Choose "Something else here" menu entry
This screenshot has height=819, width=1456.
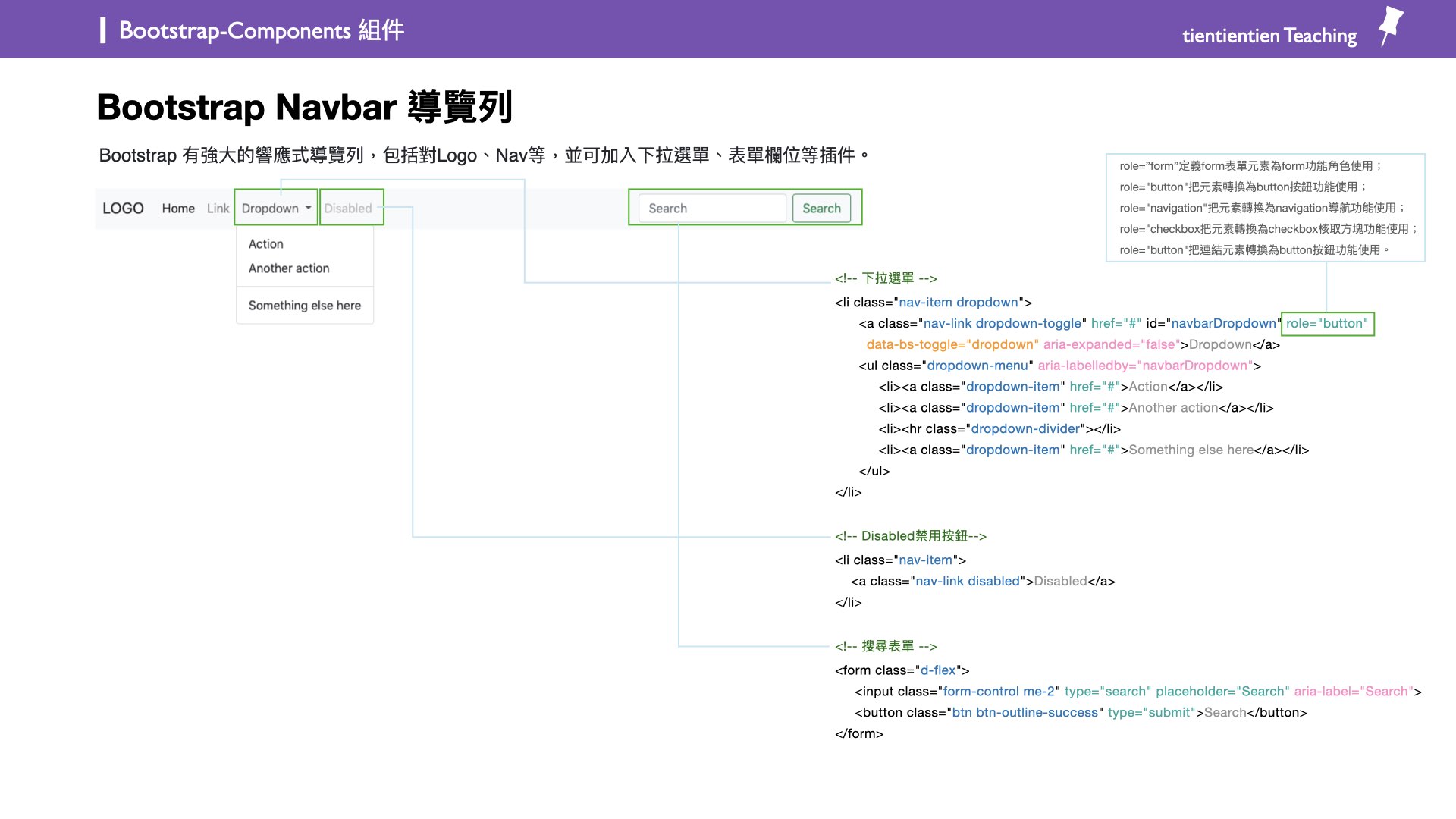pyautogui.click(x=305, y=305)
